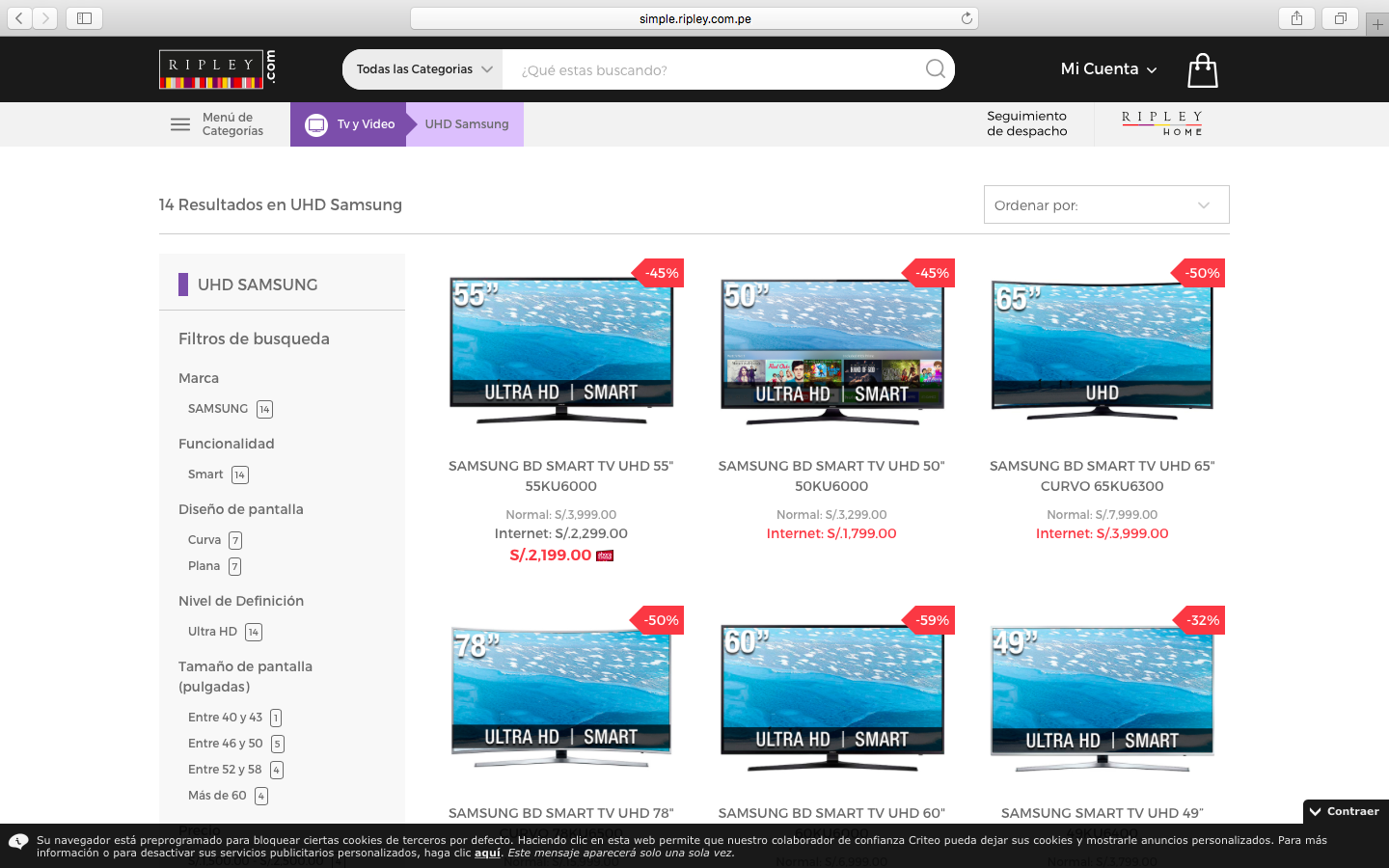This screenshot has width=1389, height=868.
Task: Filter by Curva screen design
Action: coord(215,540)
